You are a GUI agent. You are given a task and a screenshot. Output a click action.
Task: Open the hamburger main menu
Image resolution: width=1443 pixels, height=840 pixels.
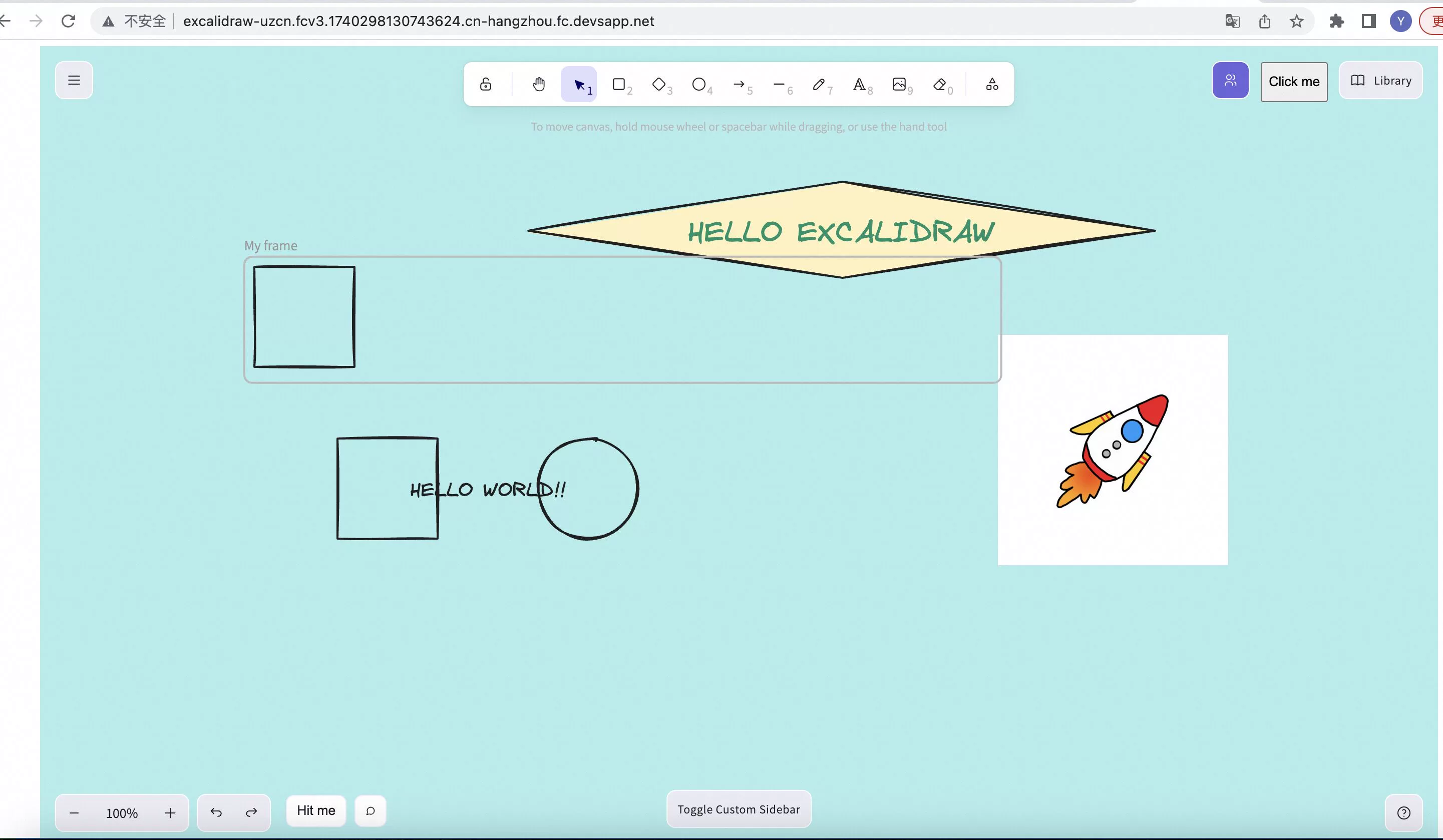coord(74,80)
